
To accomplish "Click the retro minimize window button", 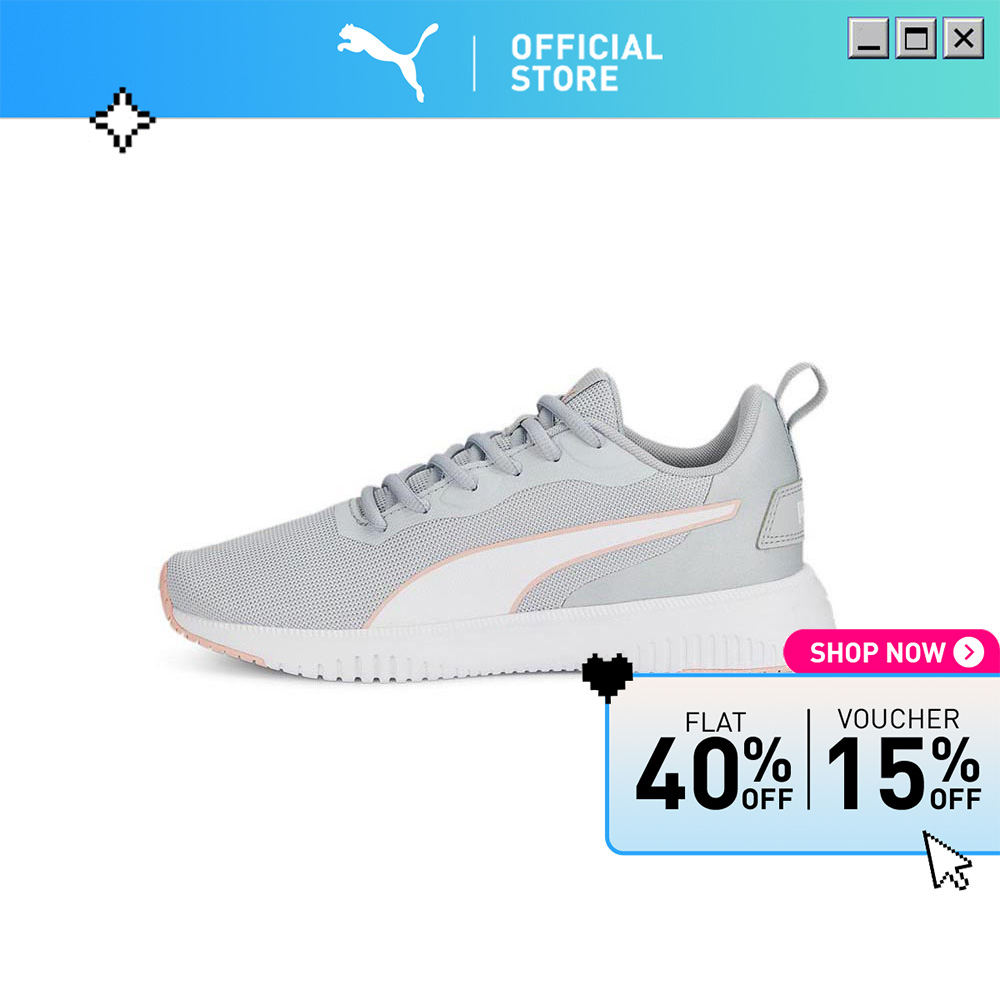I will coord(868,38).
